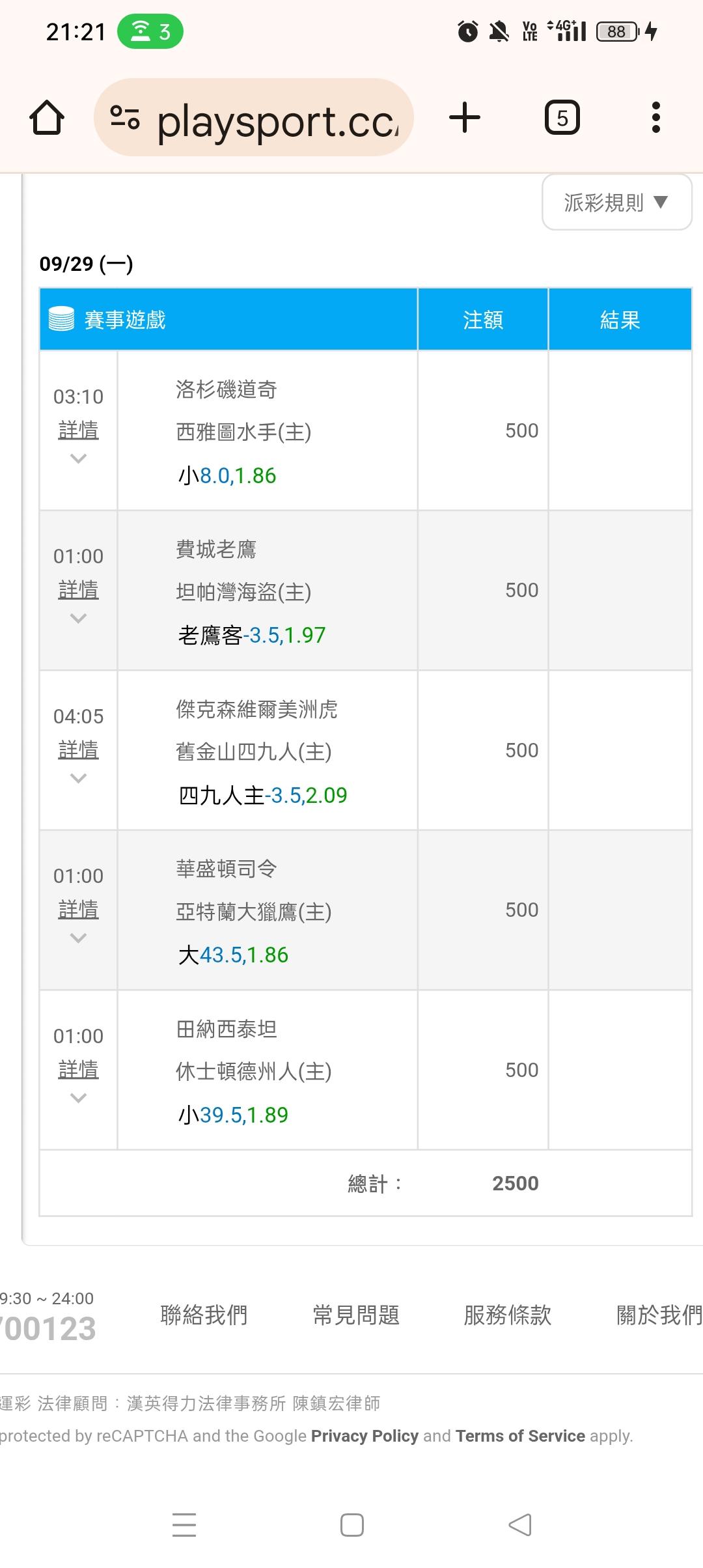Tap the Android recent apps menu icon
This screenshot has height=1568, width=703.
(184, 1525)
